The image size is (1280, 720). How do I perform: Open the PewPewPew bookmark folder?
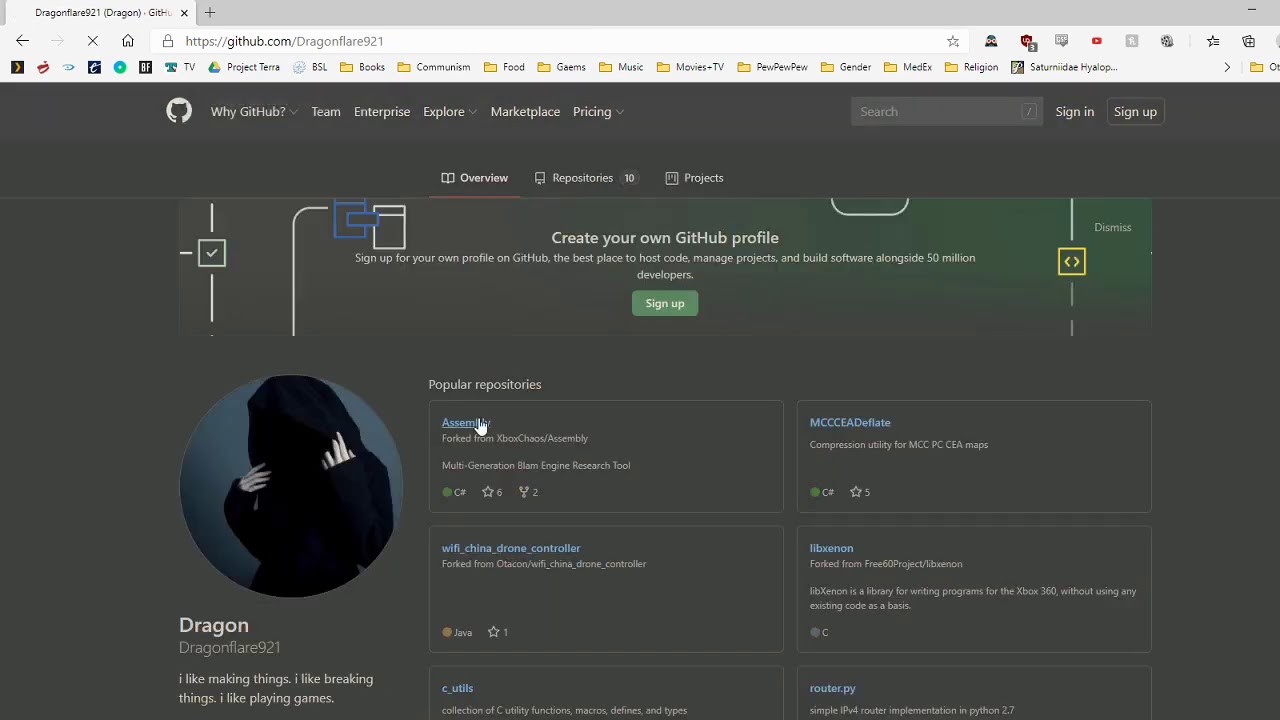[772, 67]
